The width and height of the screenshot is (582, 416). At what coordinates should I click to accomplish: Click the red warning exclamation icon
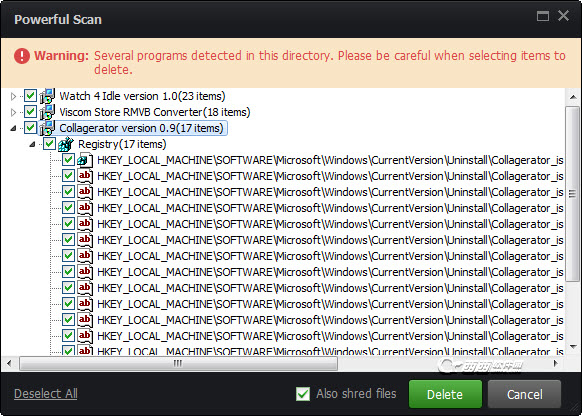[22, 56]
